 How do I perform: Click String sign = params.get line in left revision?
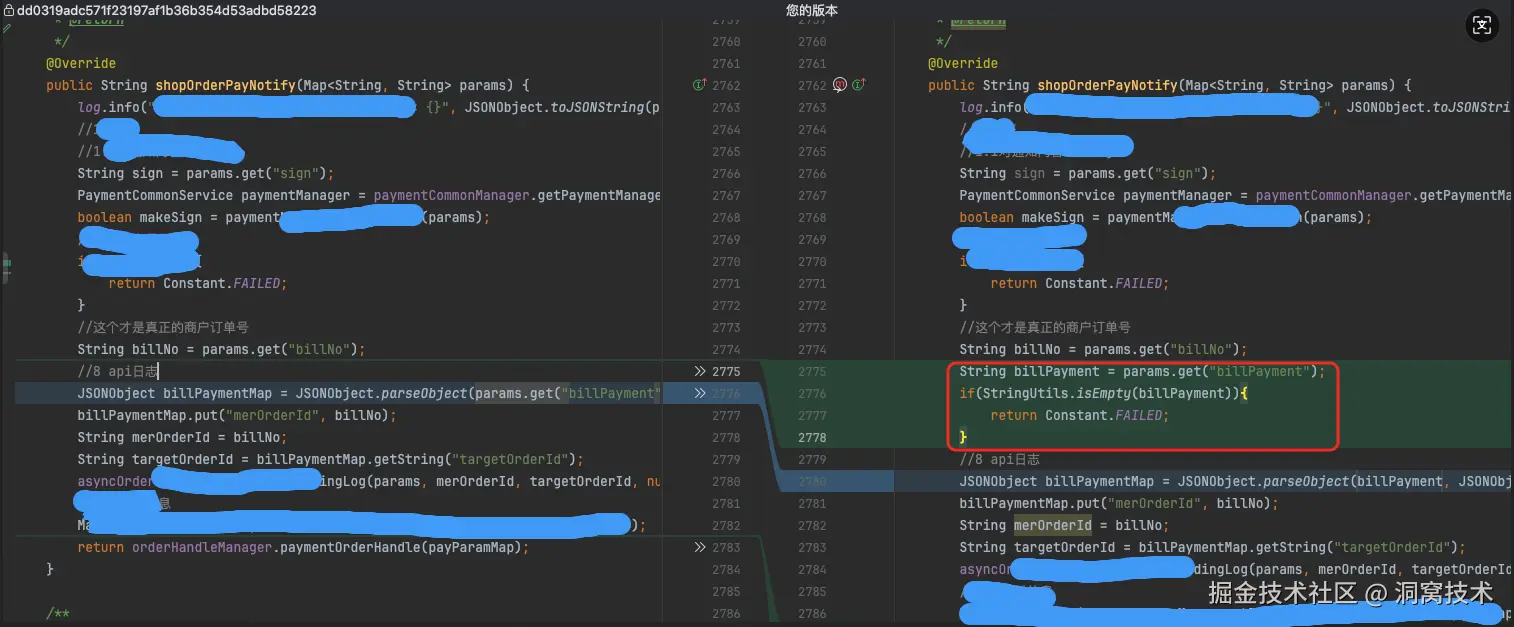[x=206, y=173]
